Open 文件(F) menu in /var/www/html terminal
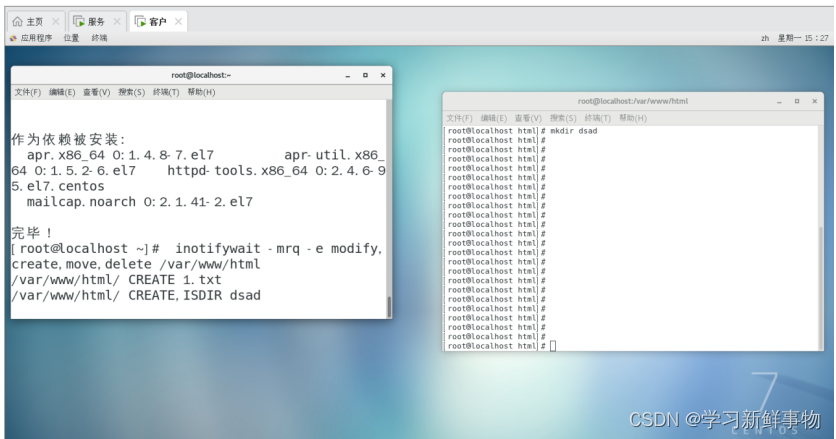836x439 pixels. [x=459, y=118]
